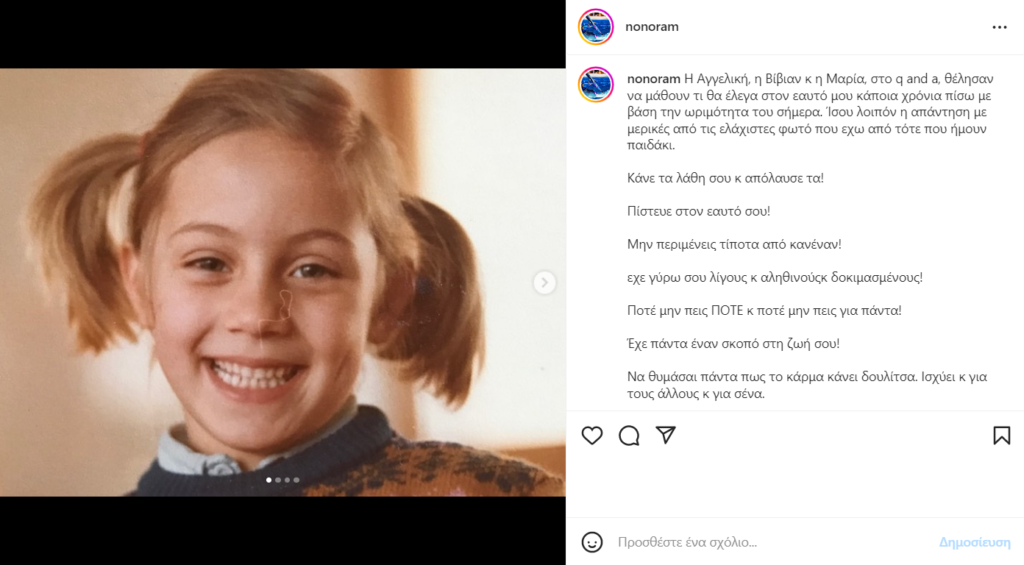Viewport: 1024px width, 565px height.
Task: Select the active white carousel dot
Action: (269, 480)
